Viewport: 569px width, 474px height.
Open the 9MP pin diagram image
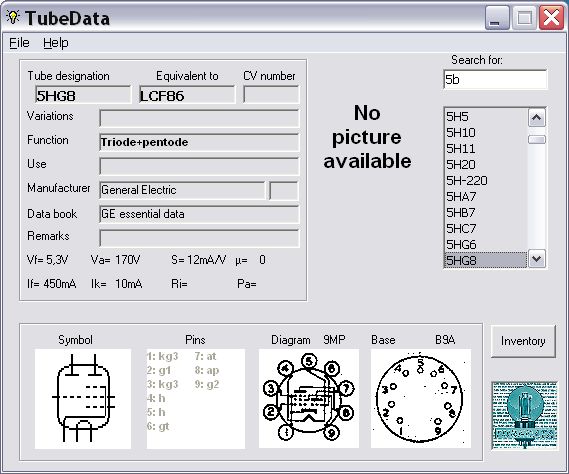click(x=309, y=399)
